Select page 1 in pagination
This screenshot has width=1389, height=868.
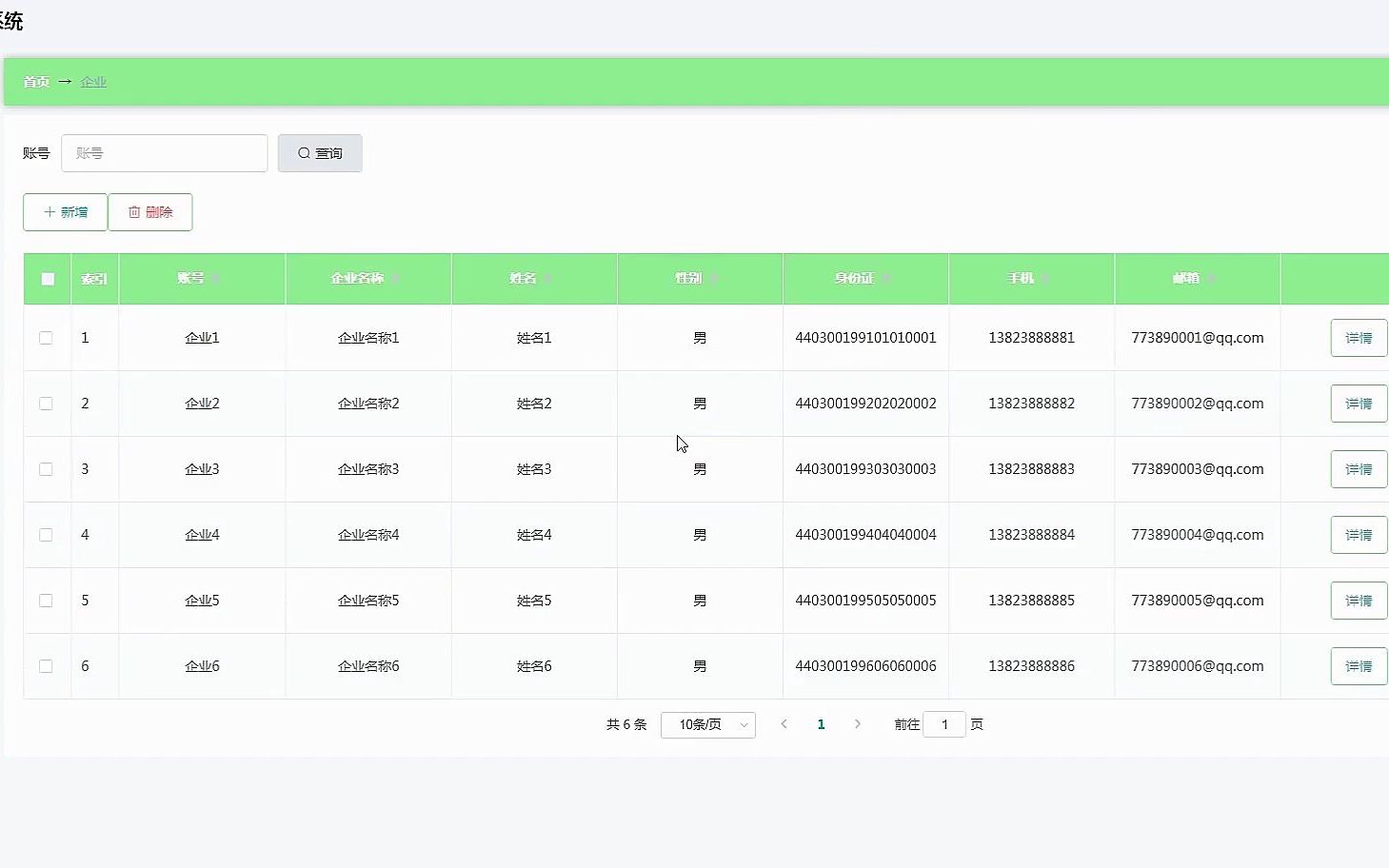click(x=821, y=724)
